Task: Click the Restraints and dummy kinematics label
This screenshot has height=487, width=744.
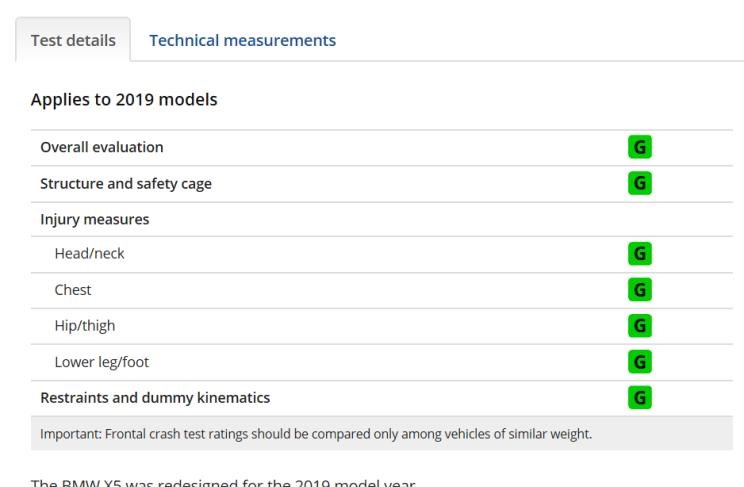Action: pyautogui.click(x=155, y=398)
